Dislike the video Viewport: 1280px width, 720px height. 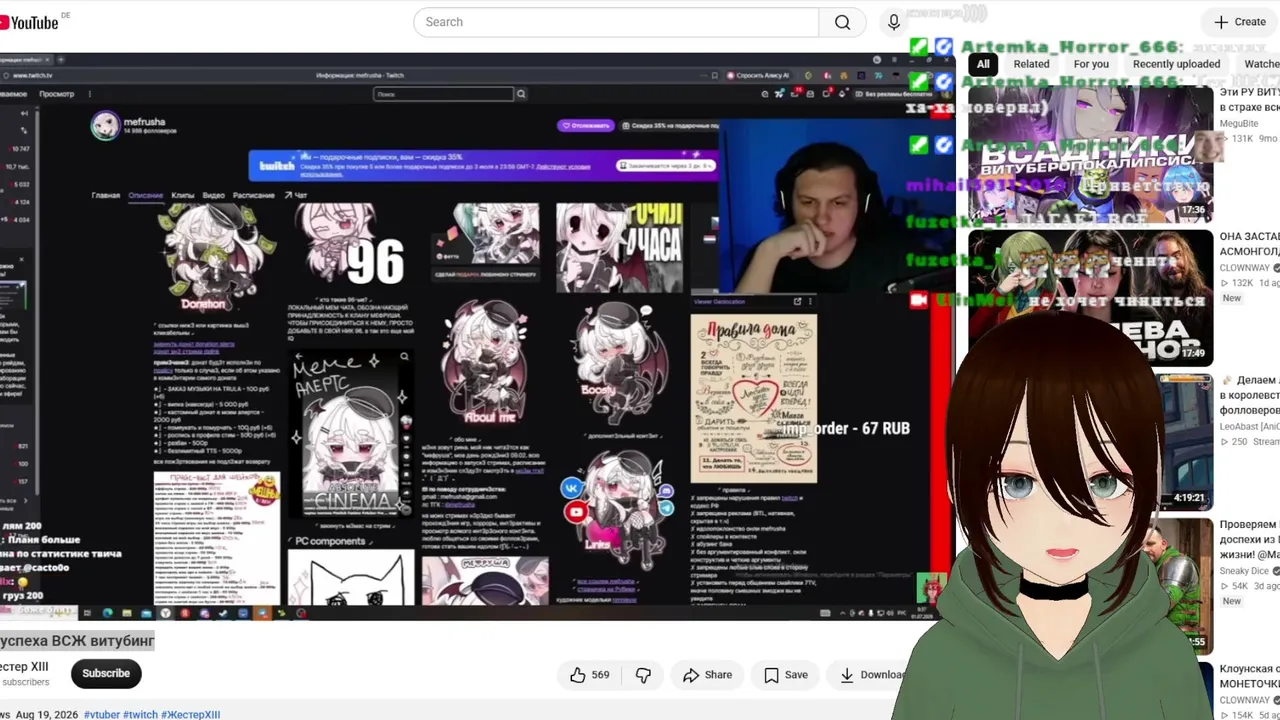(x=643, y=675)
